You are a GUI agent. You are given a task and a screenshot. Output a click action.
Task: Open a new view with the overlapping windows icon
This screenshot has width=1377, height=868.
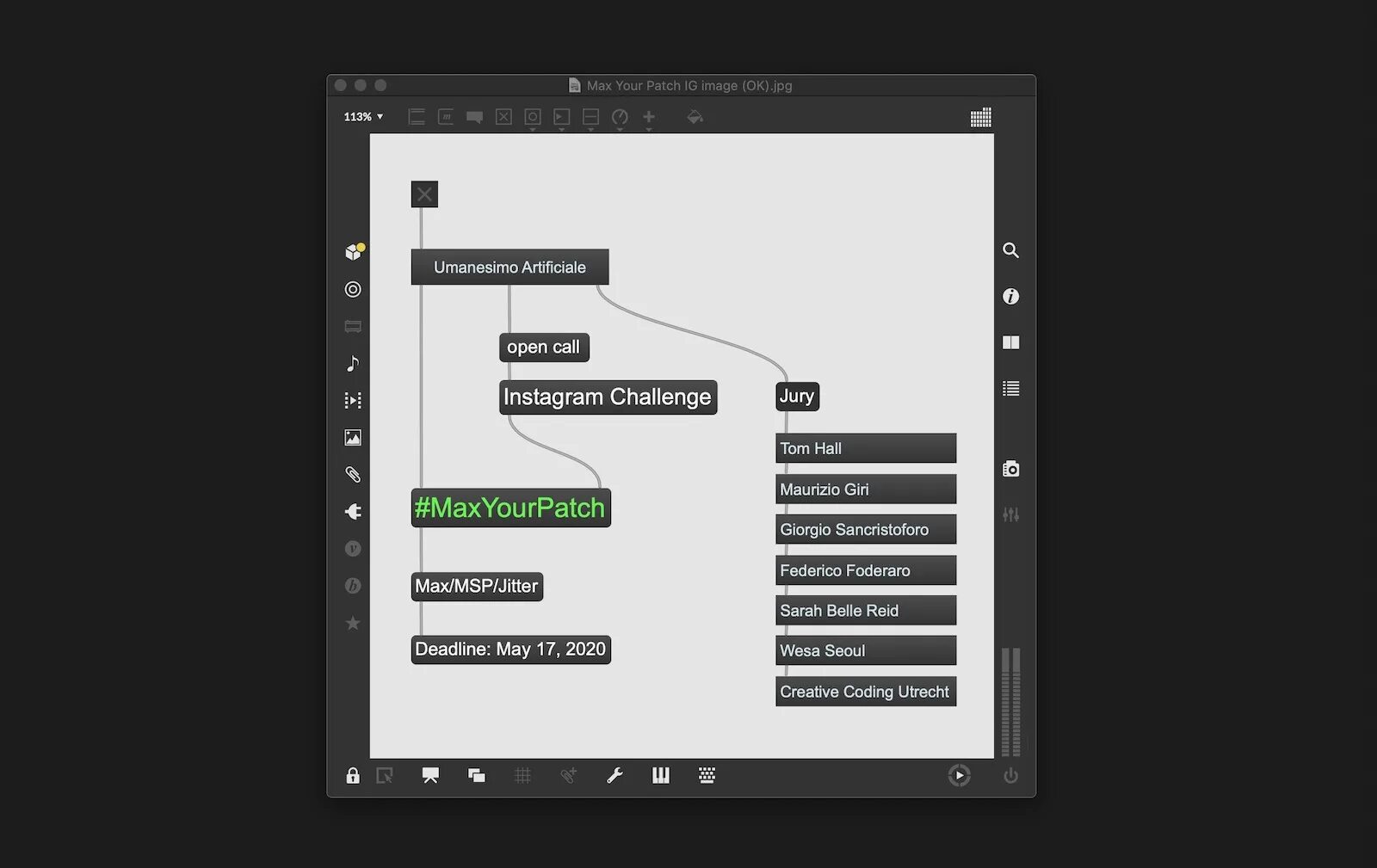(x=477, y=776)
